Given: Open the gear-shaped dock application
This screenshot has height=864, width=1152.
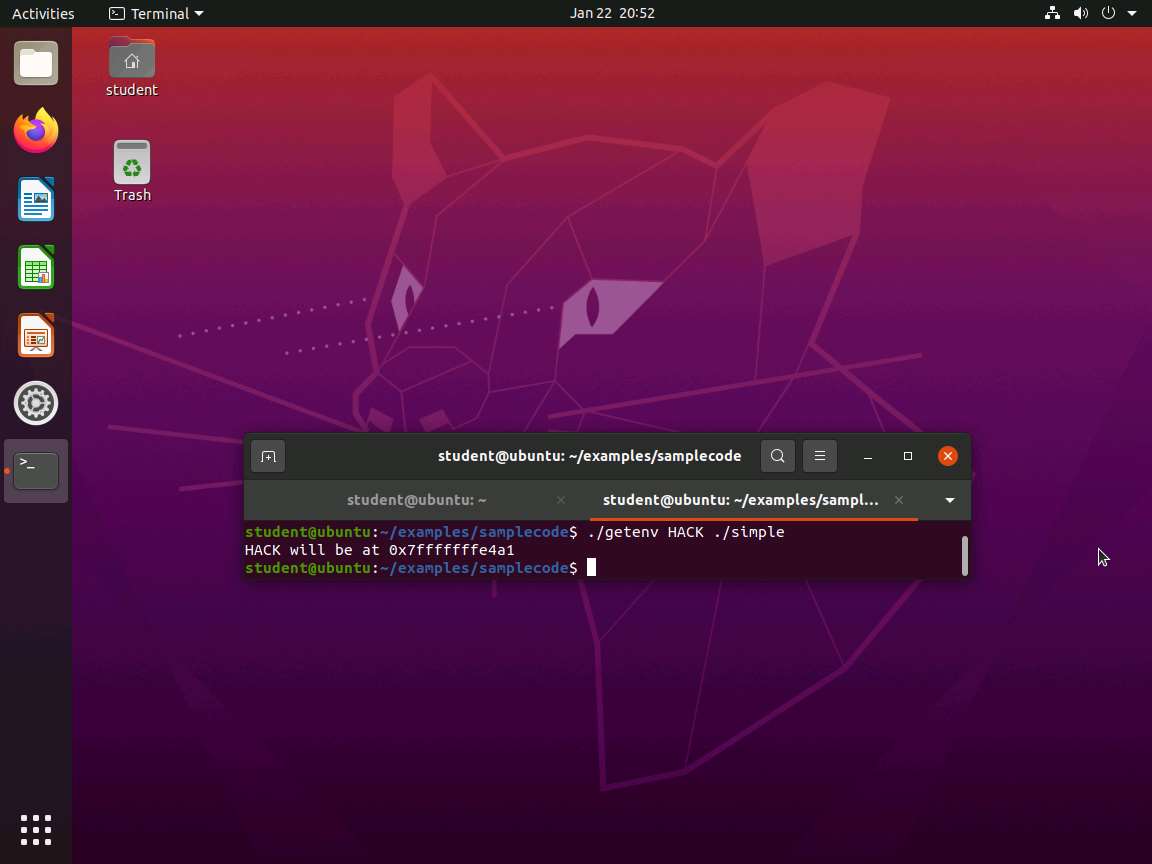Looking at the screenshot, I should 36,403.
